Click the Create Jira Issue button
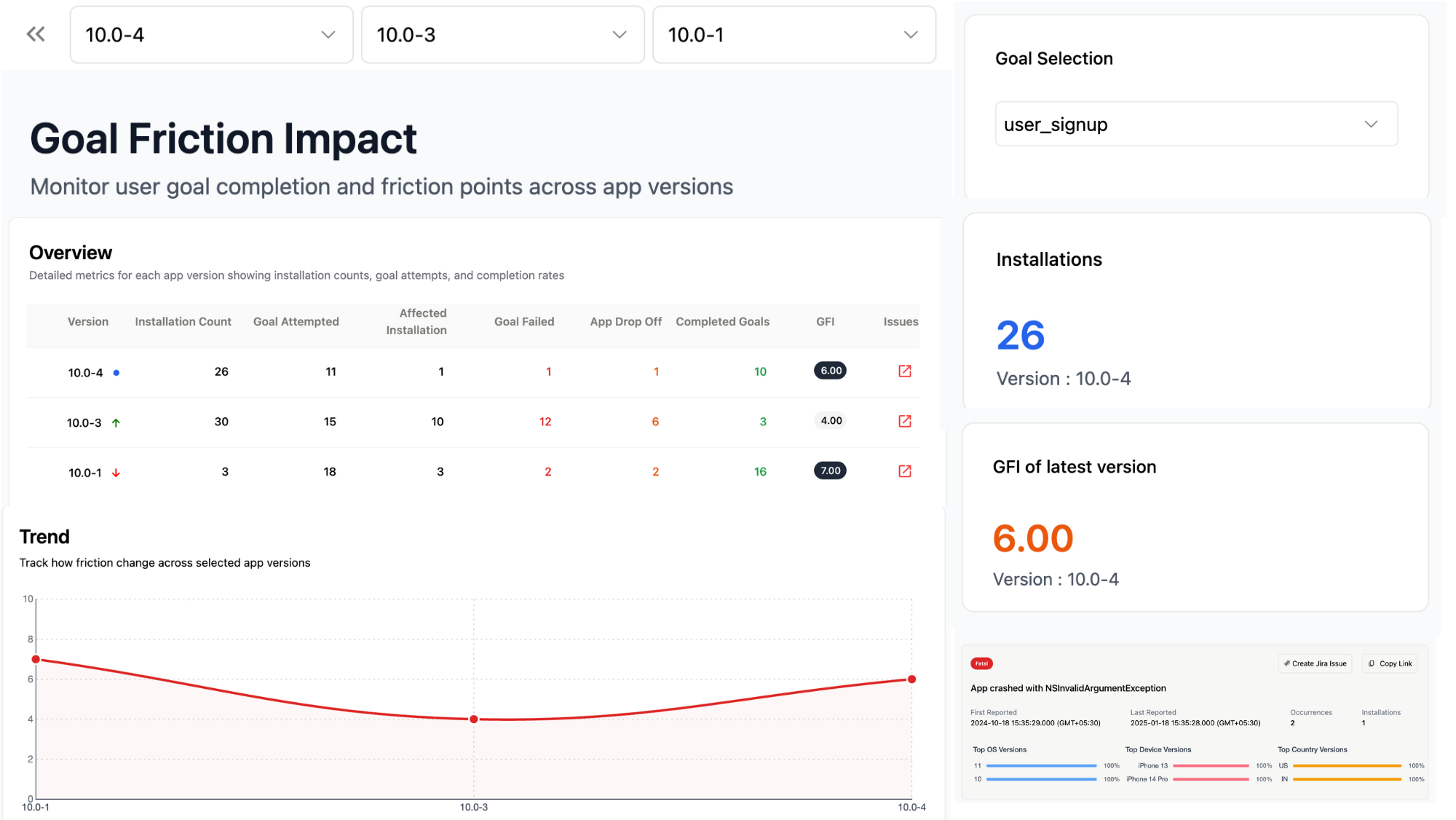Screen dimensions: 1456x820 (1315, 663)
